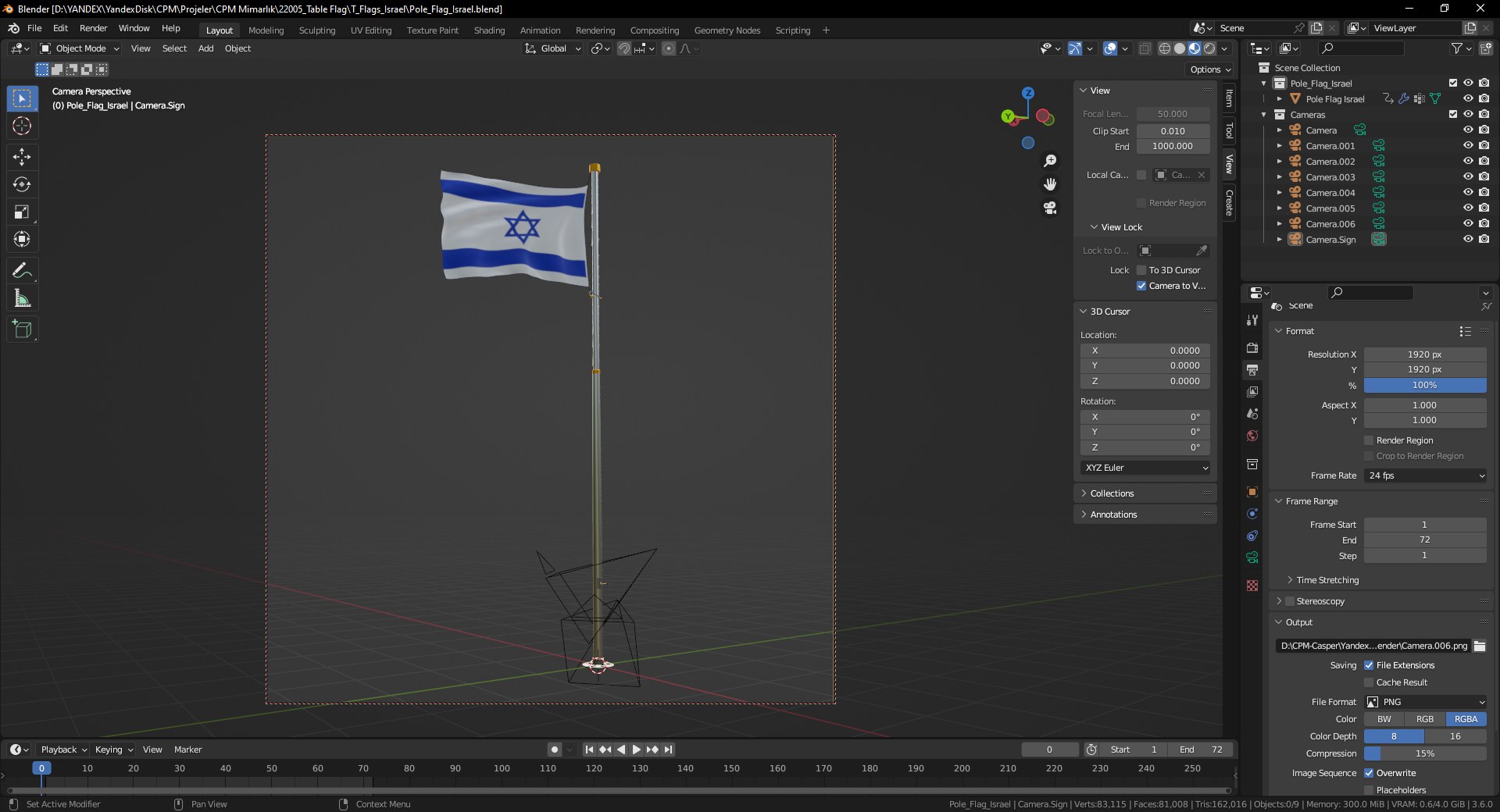Open the Object Mode dropdown
1500x812 pixels.
[x=80, y=48]
